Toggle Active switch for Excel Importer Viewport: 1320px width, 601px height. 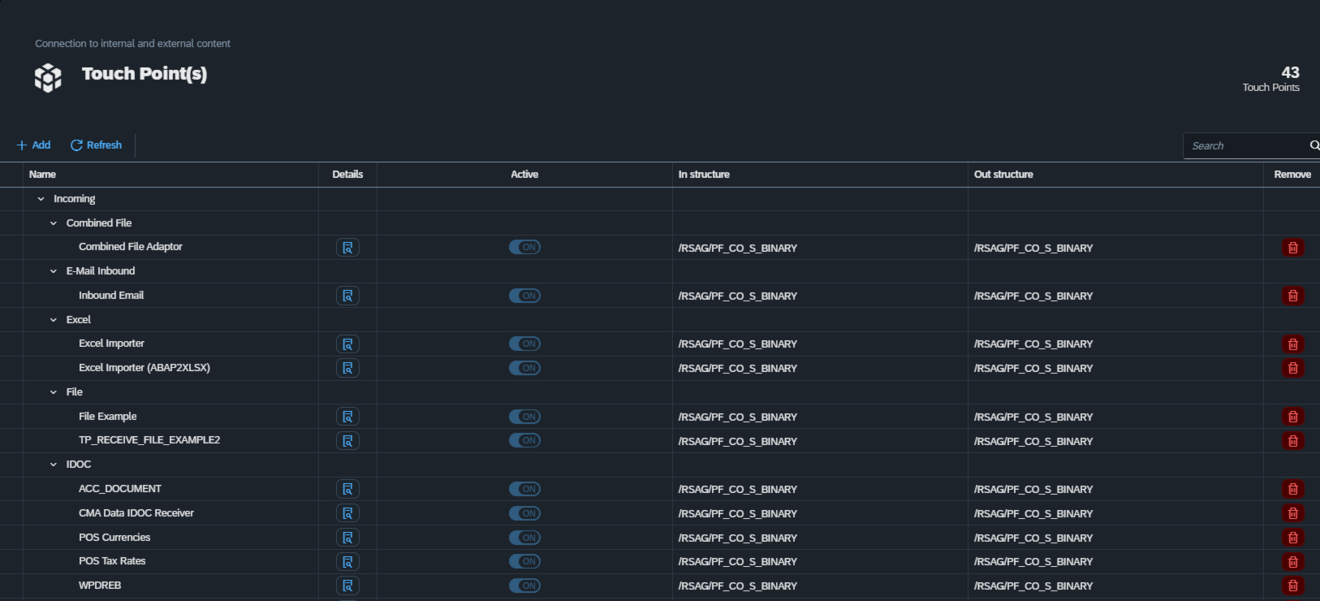(524, 344)
